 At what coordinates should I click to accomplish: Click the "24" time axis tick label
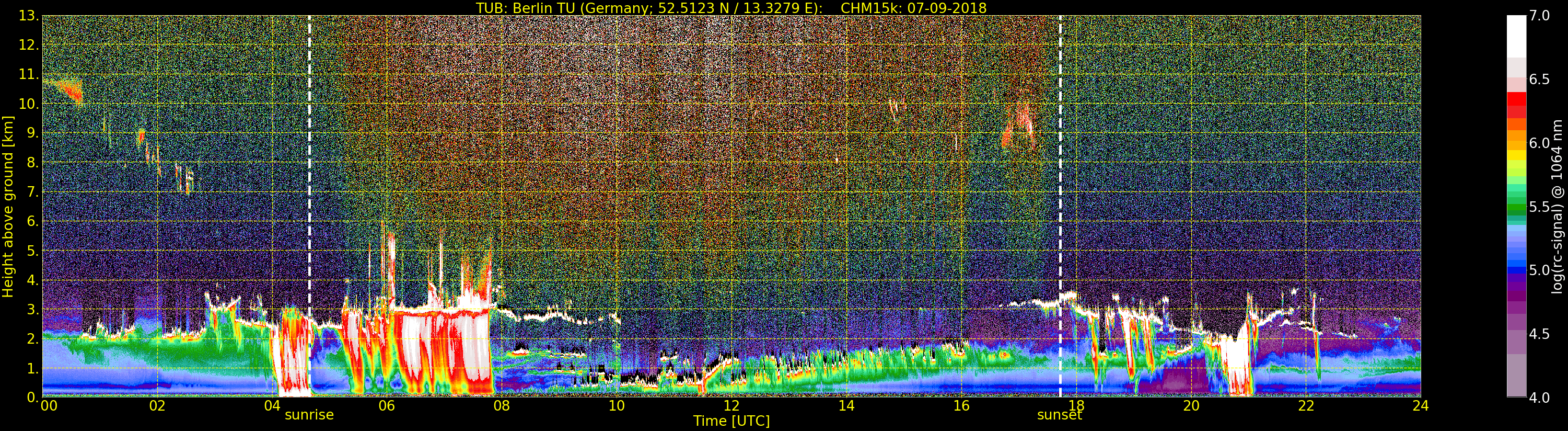[x=1421, y=406]
